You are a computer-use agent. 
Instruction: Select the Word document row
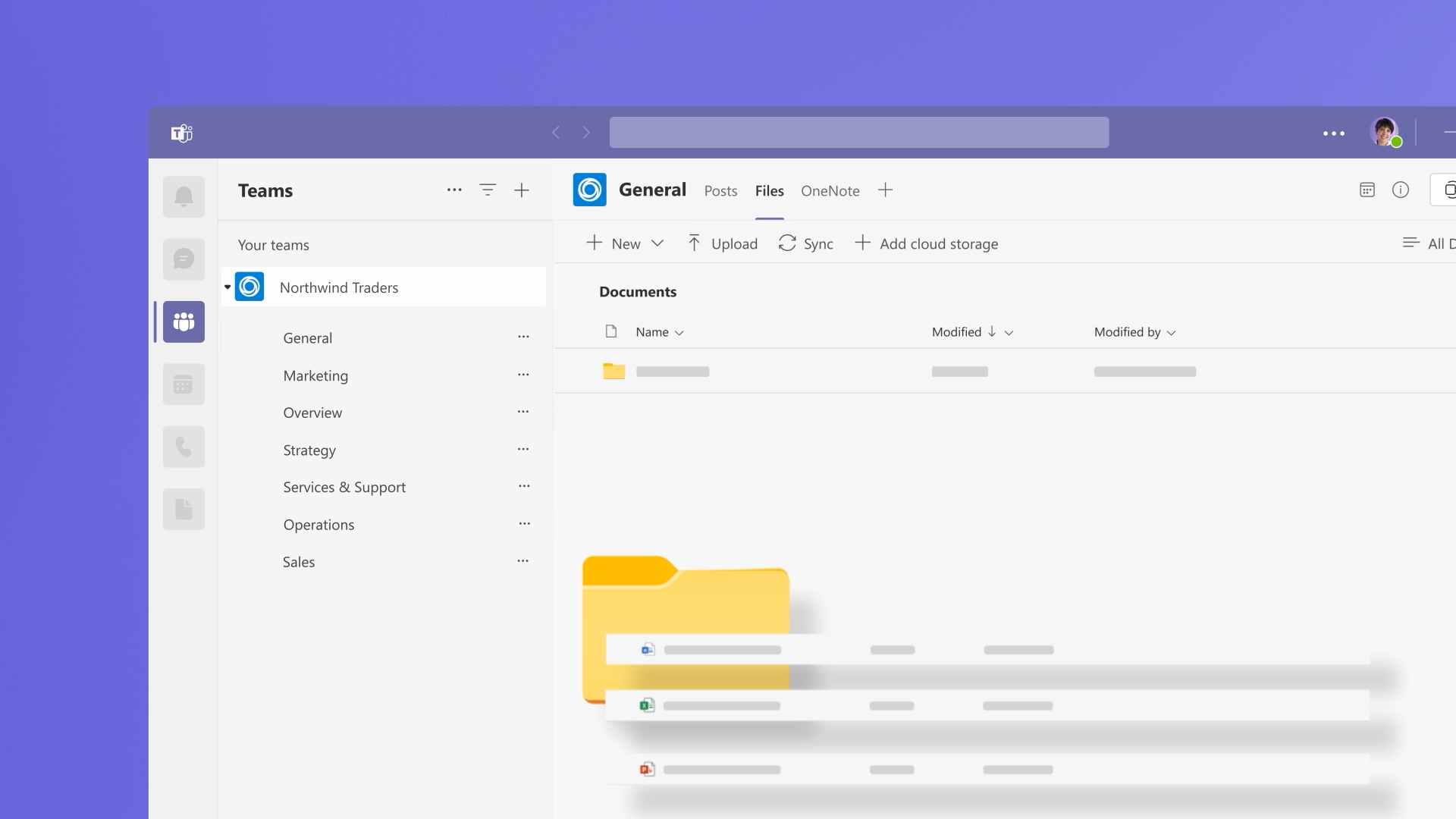(x=988, y=650)
